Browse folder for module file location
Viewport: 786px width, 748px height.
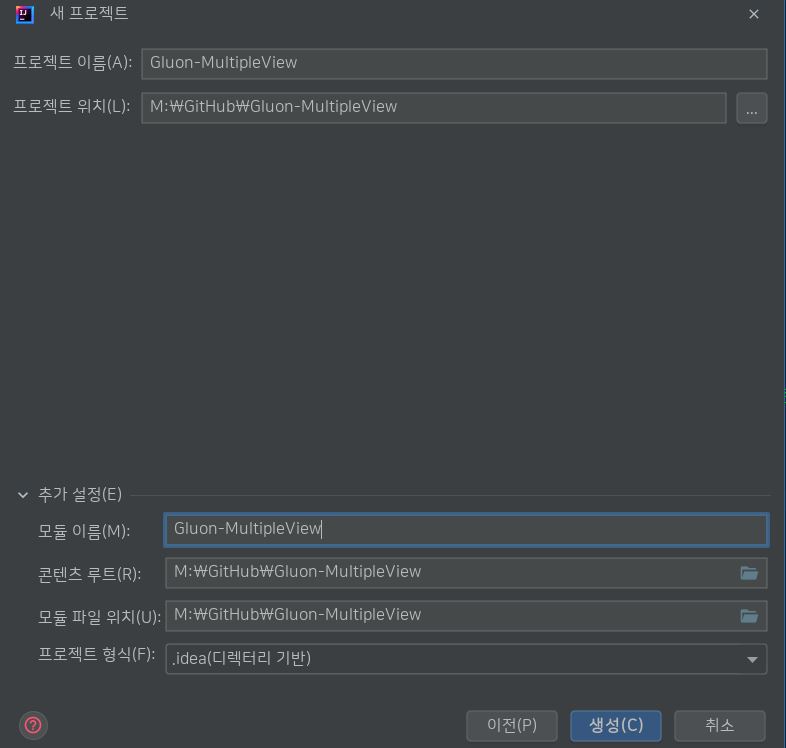(x=749, y=616)
